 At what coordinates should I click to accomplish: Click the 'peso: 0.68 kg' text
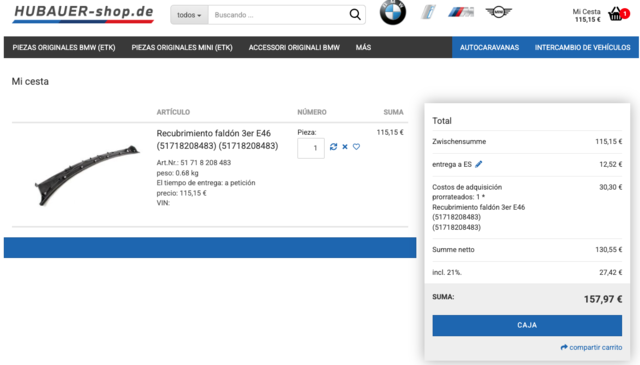(178, 173)
